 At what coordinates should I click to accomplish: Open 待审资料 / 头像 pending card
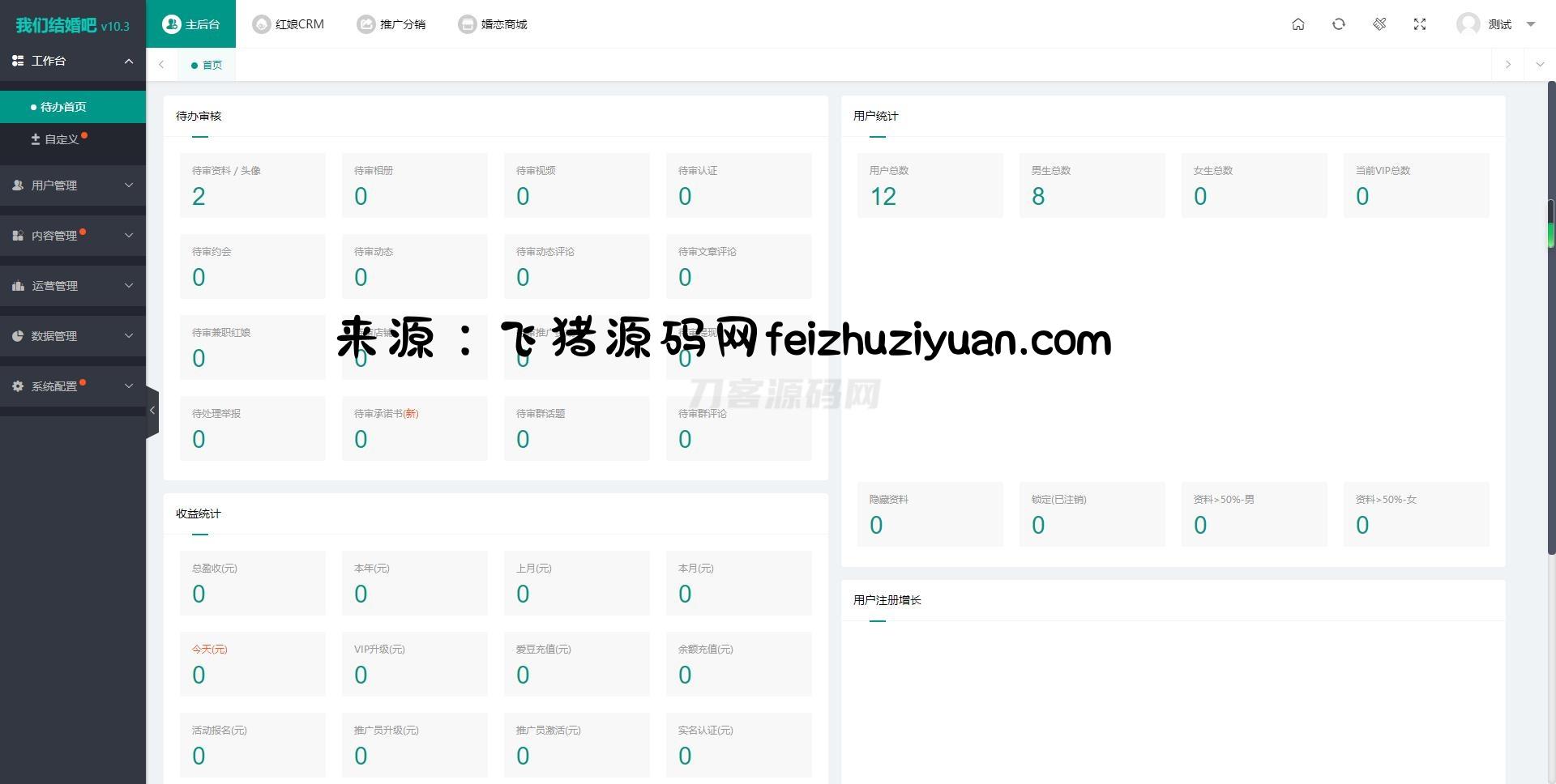pyautogui.click(x=252, y=185)
